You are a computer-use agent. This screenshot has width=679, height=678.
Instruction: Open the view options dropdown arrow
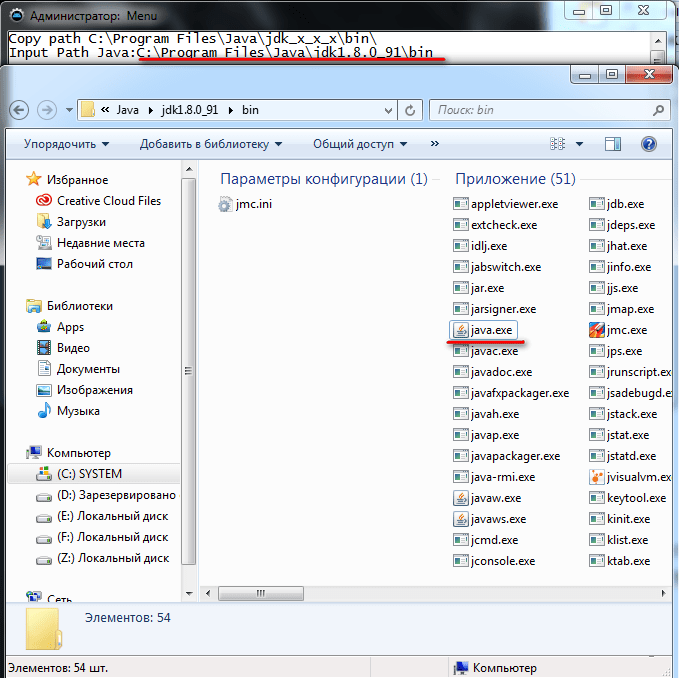pos(579,144)
